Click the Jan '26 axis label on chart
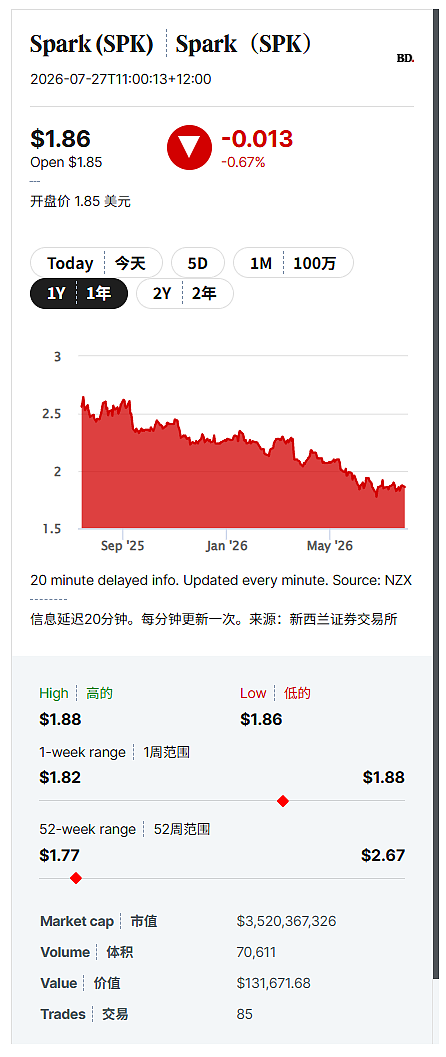Screen dimensions: 446x1057 [226, 545]
